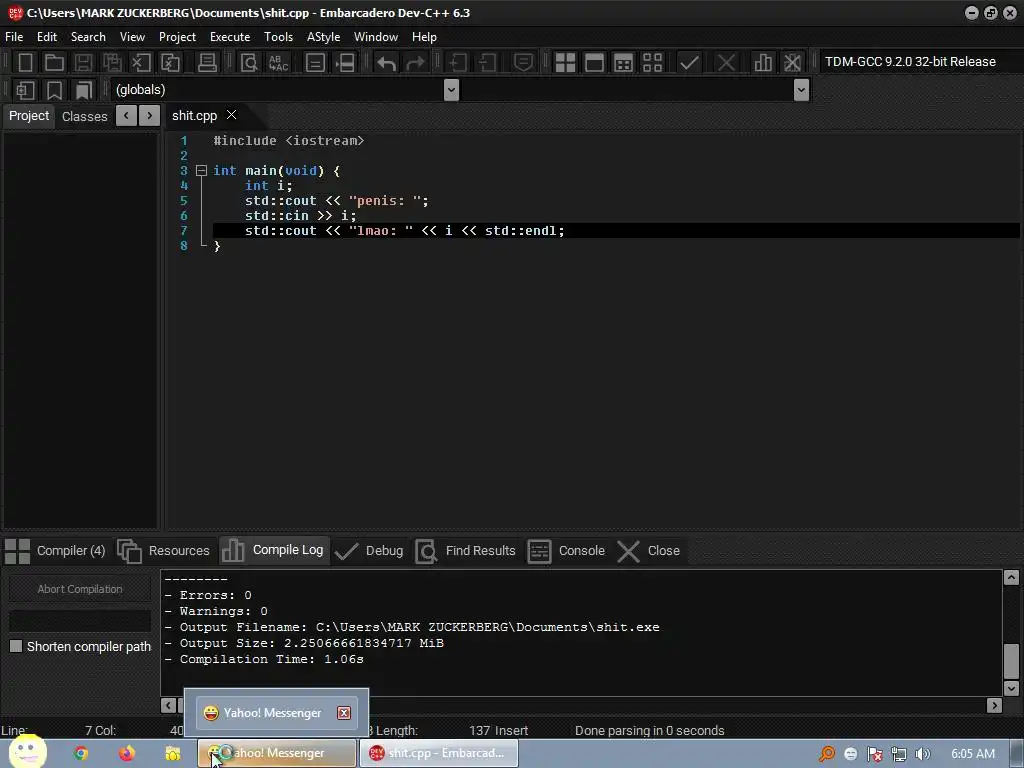The image size is (1024, 768).
Task: Click the Save All toolbar icon
Action: coord(112,63)
